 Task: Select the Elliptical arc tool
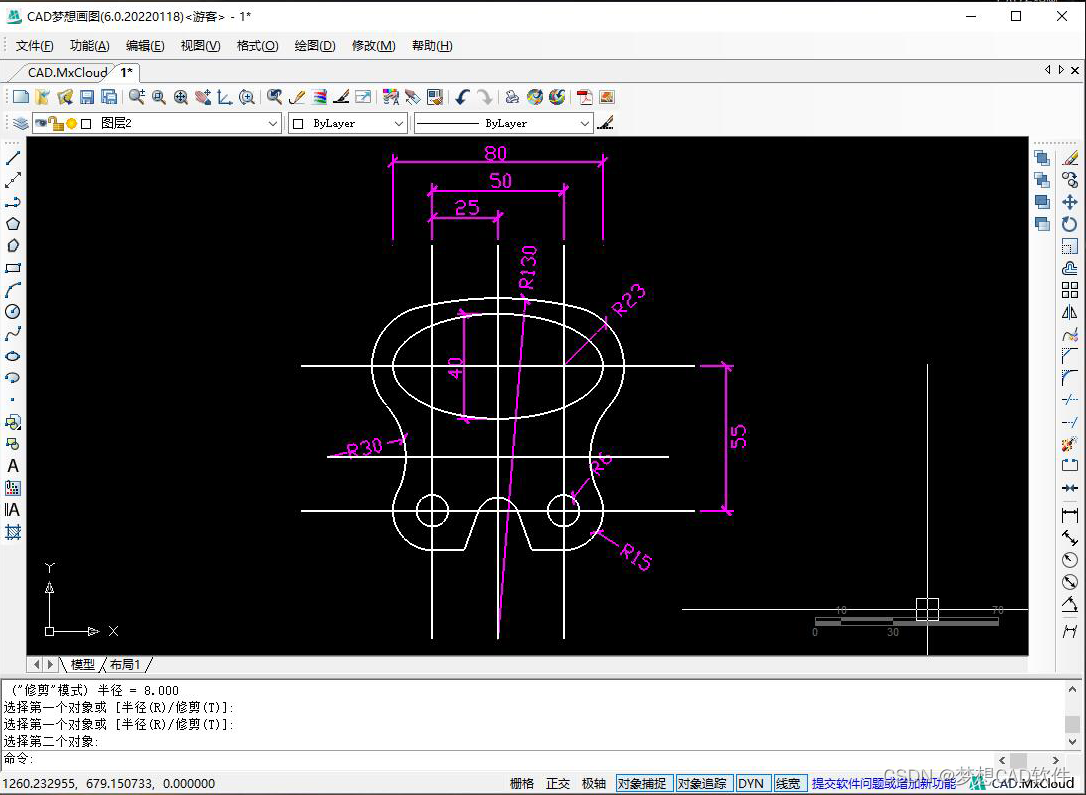click(x=12, y=378)
